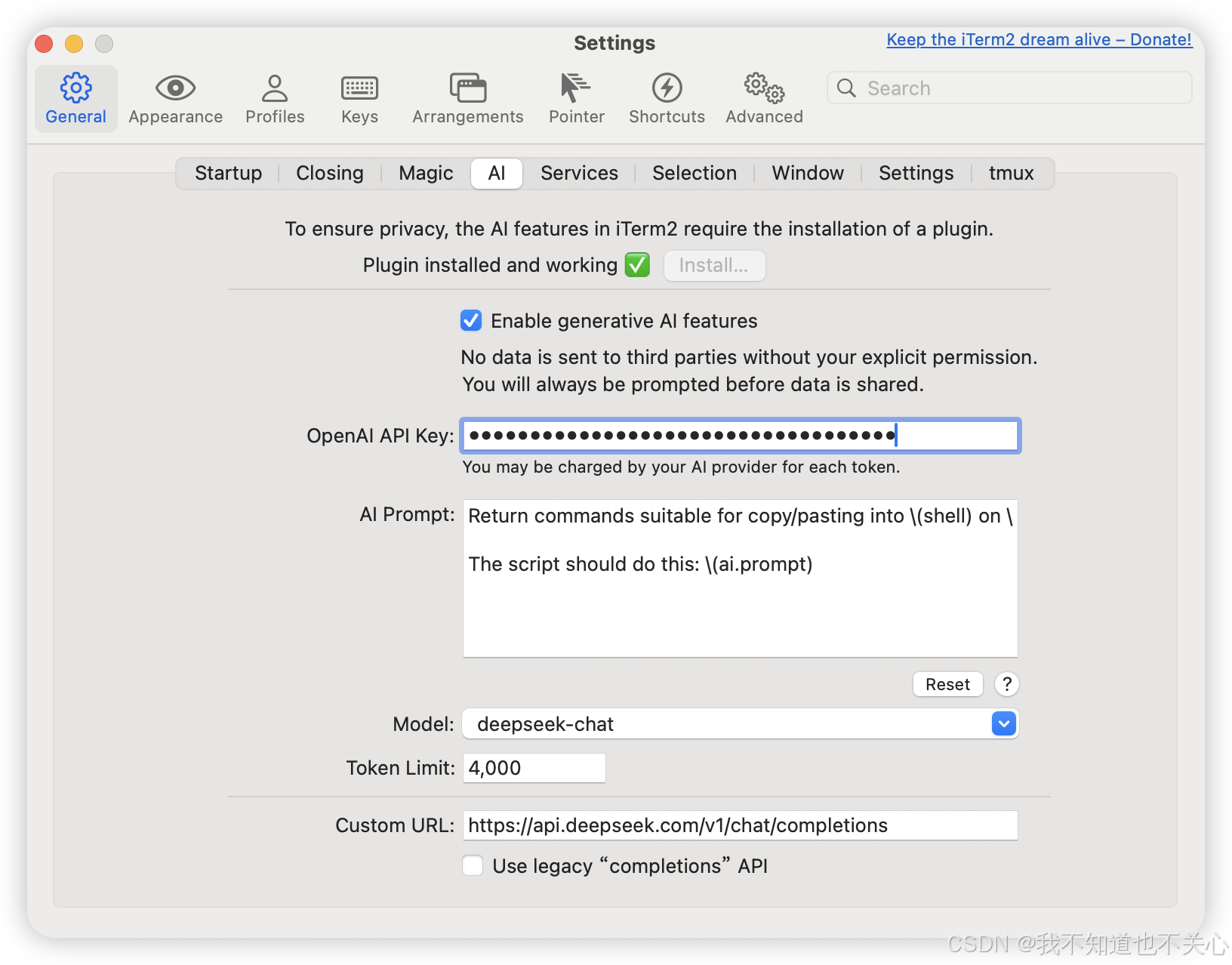Click 'You may be charged' note text

click(x=681, y=467)
